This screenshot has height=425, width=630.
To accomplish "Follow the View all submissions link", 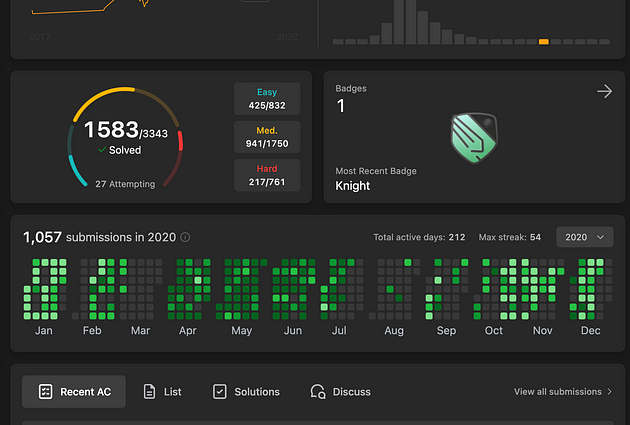I will (563, 392).
